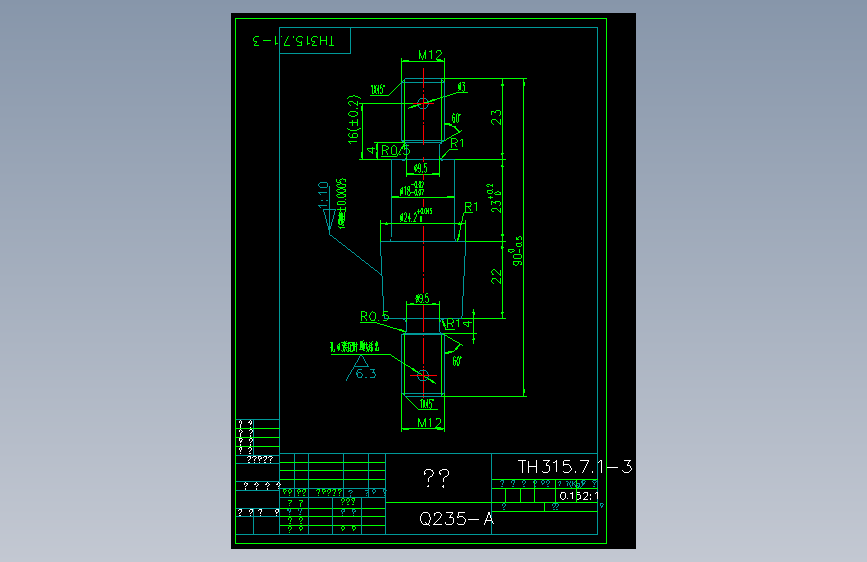
Task: Select the R1 label next to the ø24.2 dimension
Action: point(471,207)
